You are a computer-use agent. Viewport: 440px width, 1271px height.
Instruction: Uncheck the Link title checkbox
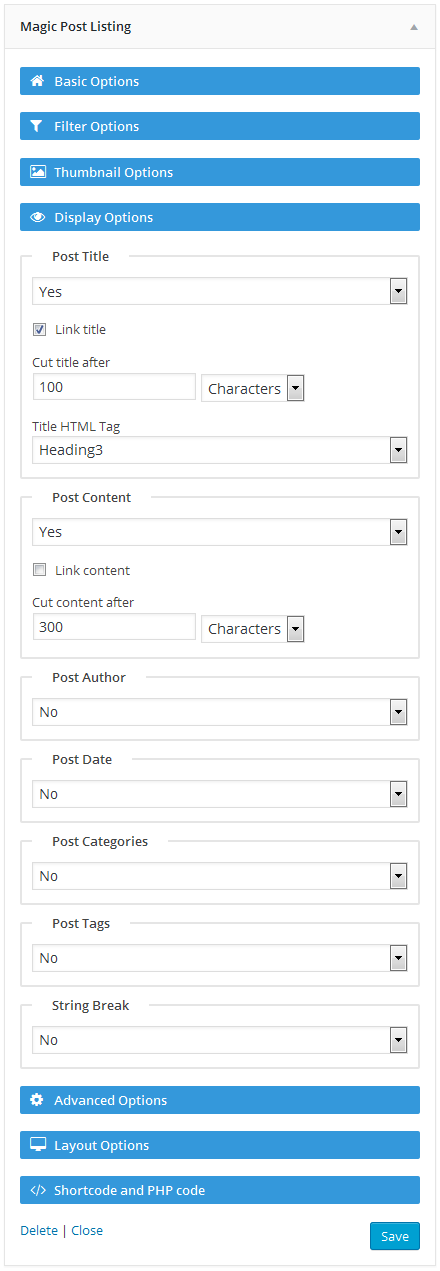(40, 329)
